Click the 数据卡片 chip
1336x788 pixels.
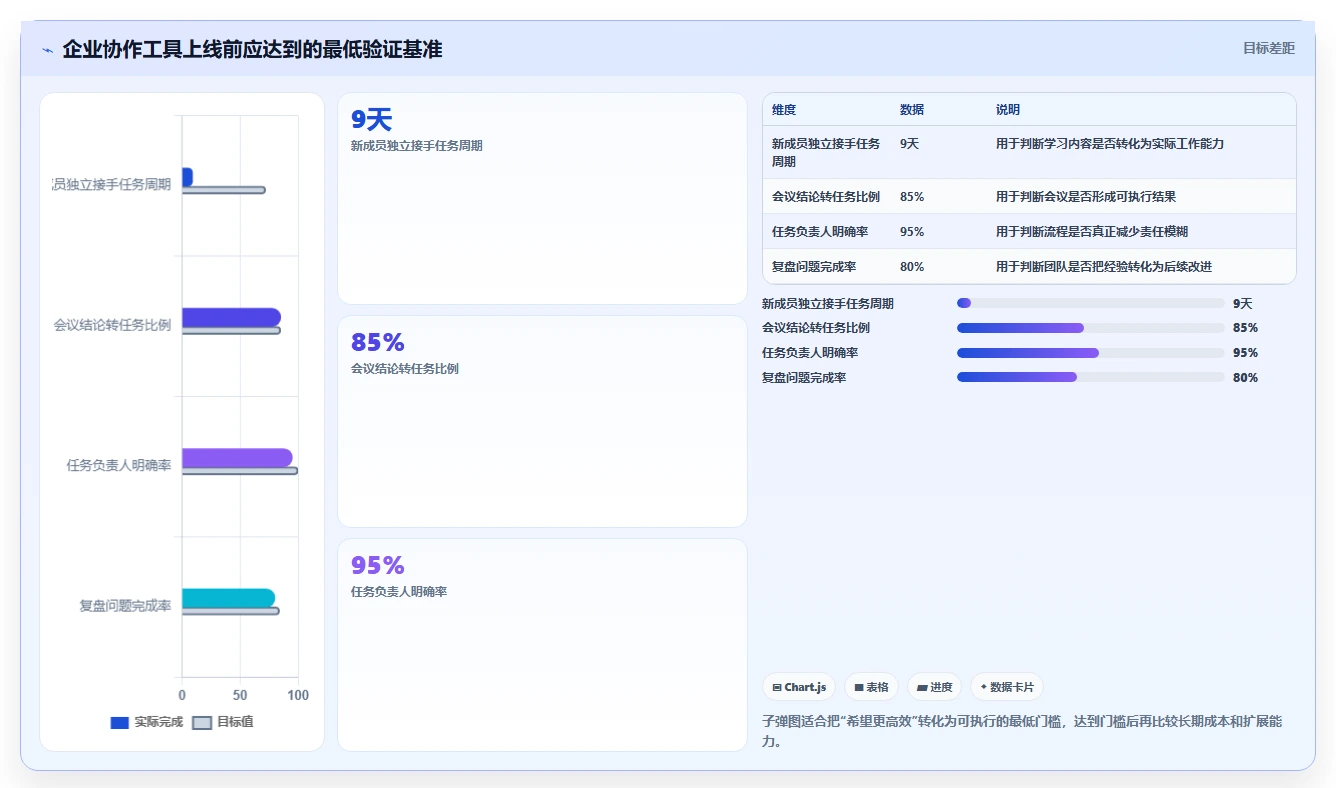(x=1007, y=687)
